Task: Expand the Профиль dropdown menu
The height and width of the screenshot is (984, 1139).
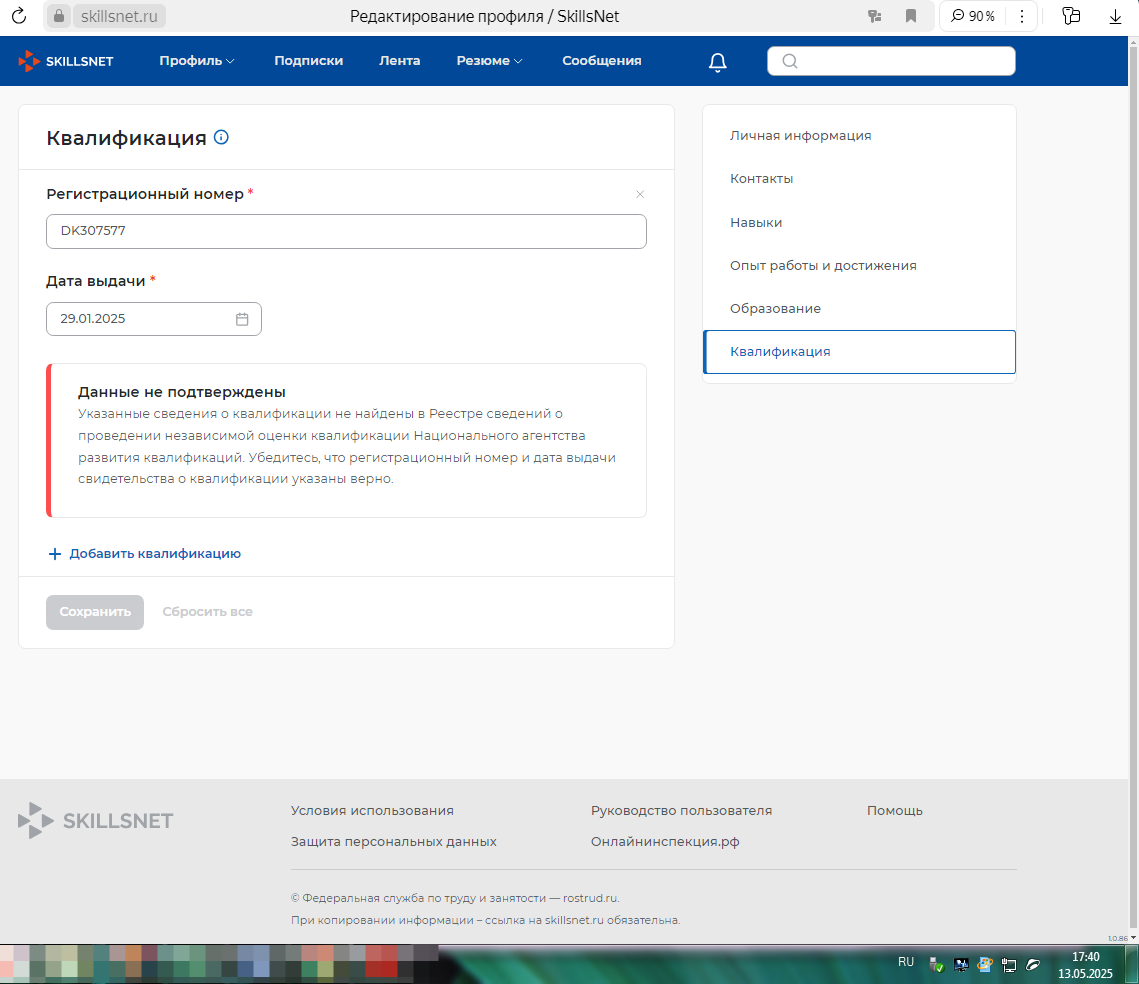Action: 197,61
